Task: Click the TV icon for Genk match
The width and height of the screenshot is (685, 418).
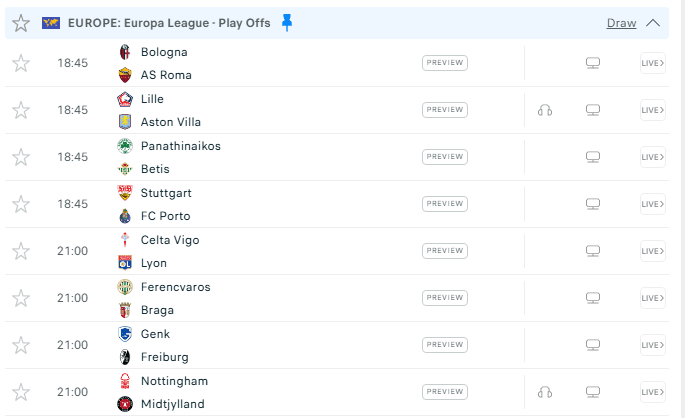Action: tap(593, 345)
